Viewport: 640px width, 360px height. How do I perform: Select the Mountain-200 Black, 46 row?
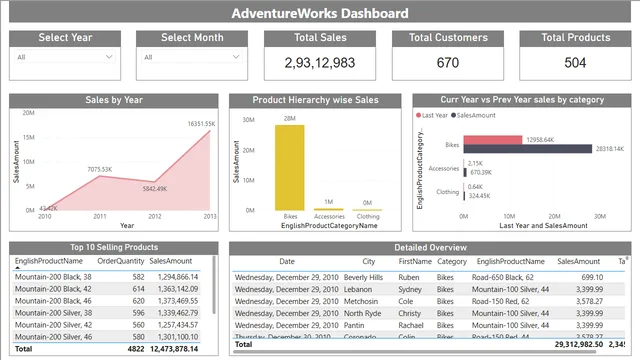(x=107, y=301)
